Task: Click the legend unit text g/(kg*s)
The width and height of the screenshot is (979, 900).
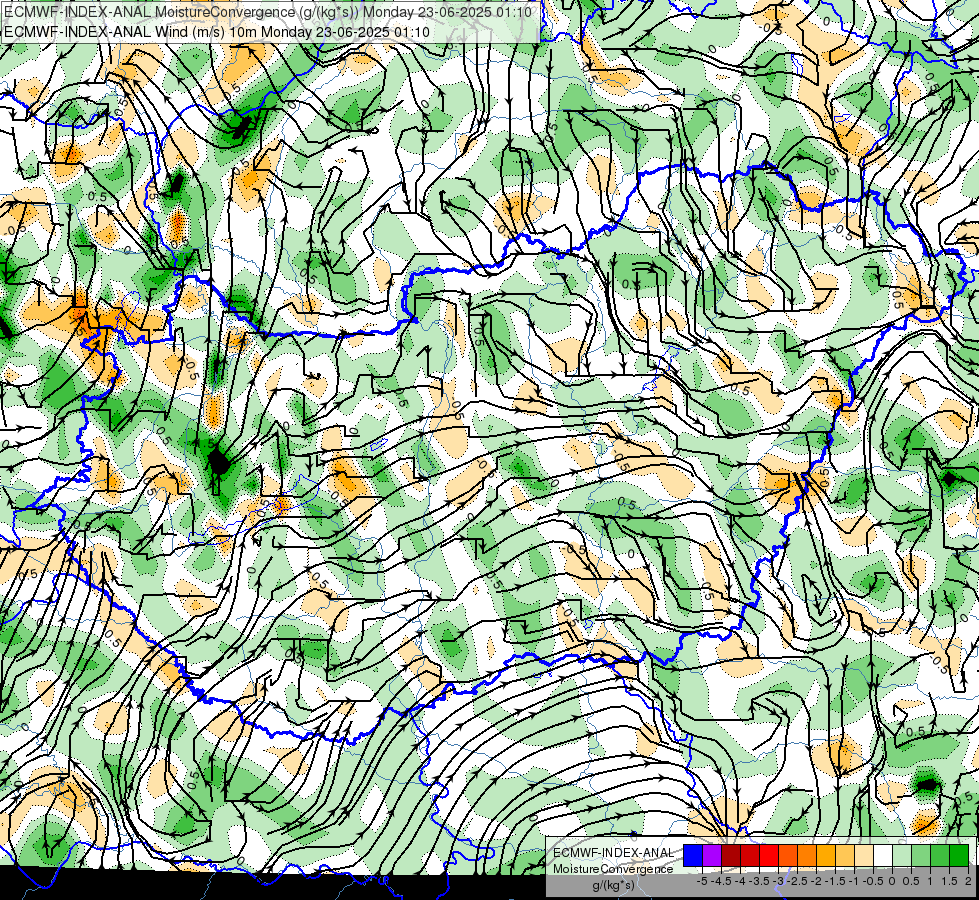Action: (613, 886)
